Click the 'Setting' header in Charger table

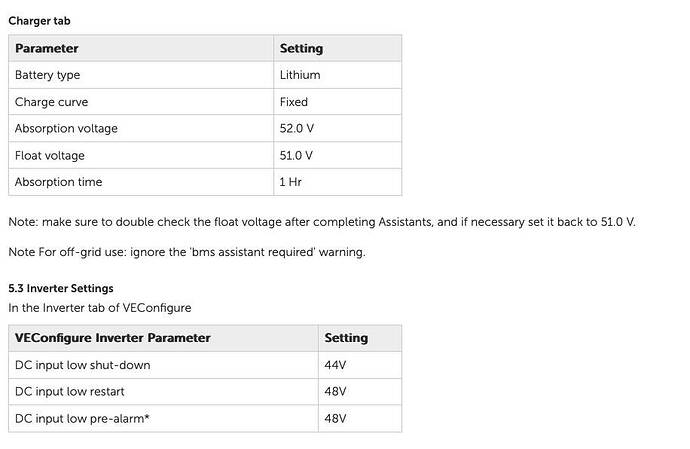[301, 48]
